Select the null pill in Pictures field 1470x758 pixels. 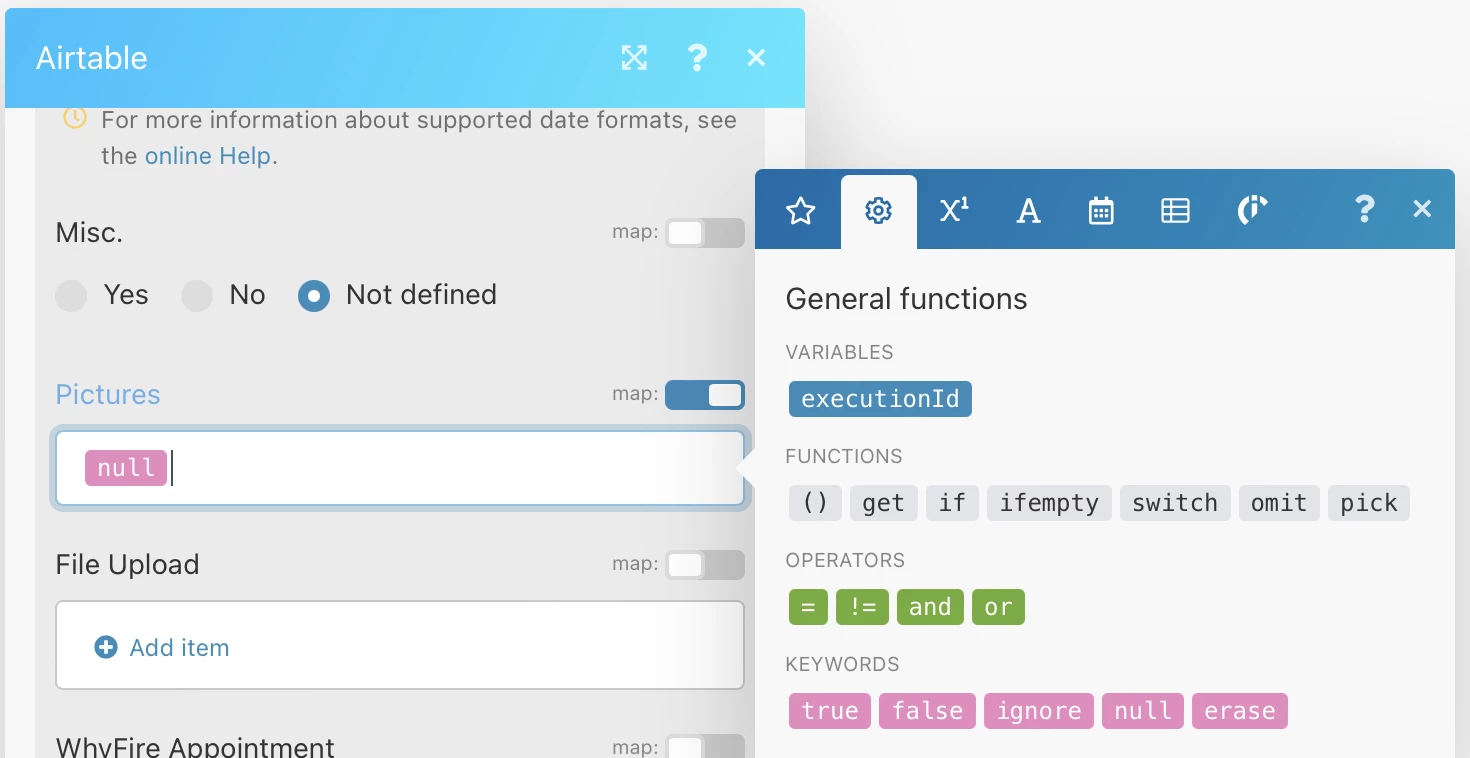coord(126,468)
